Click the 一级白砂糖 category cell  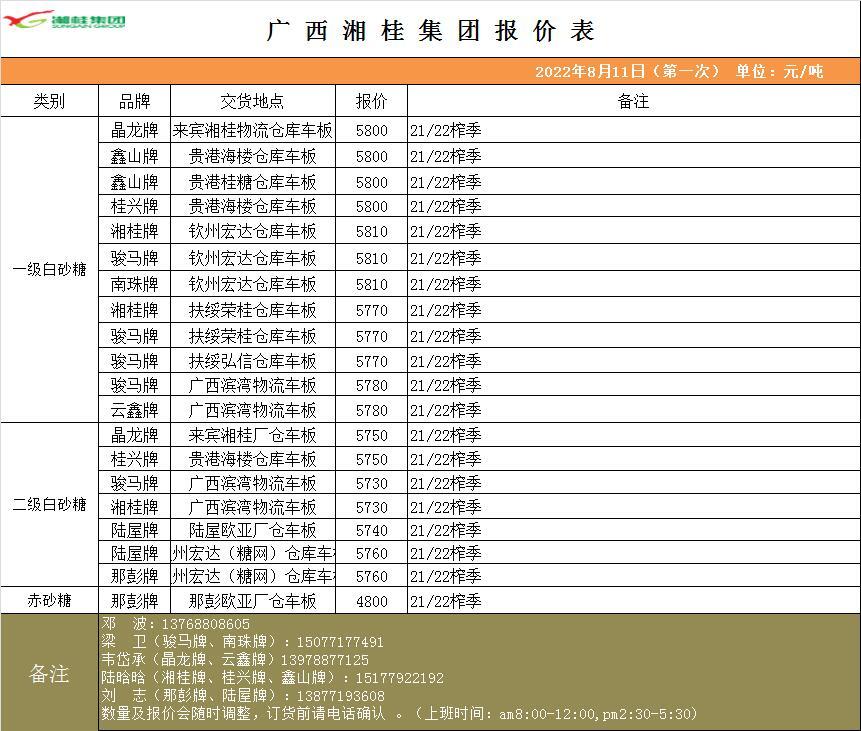49,270
